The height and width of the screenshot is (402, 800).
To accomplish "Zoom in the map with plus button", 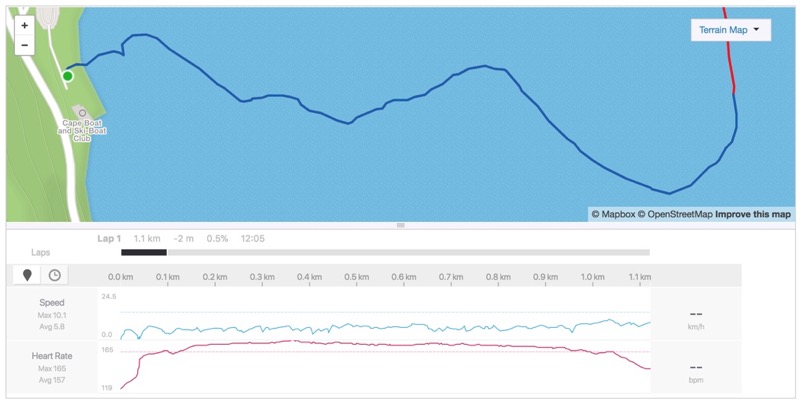I will [x=24, y=26].
